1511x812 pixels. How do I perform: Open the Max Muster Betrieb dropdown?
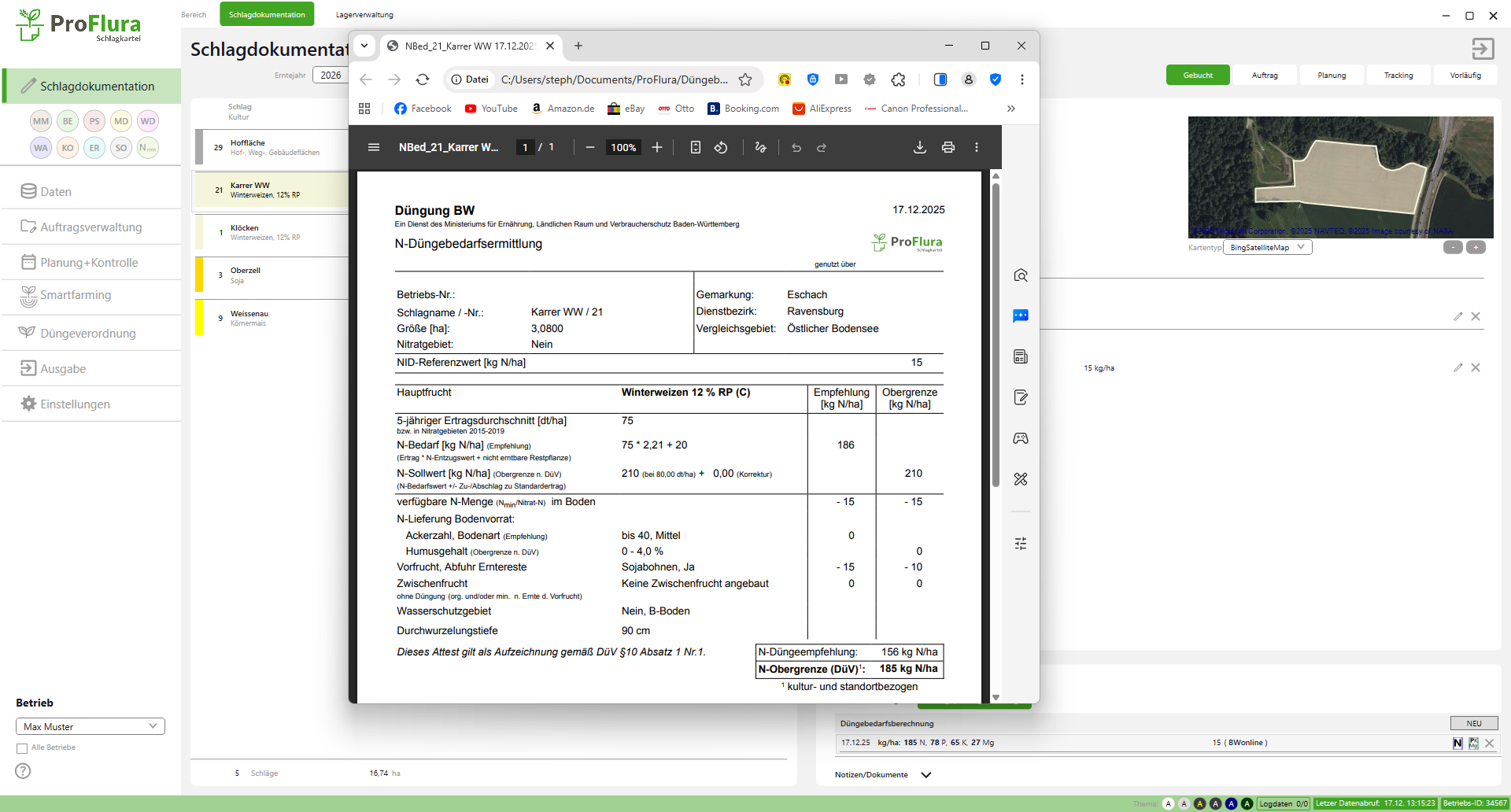tap(90, 726)
